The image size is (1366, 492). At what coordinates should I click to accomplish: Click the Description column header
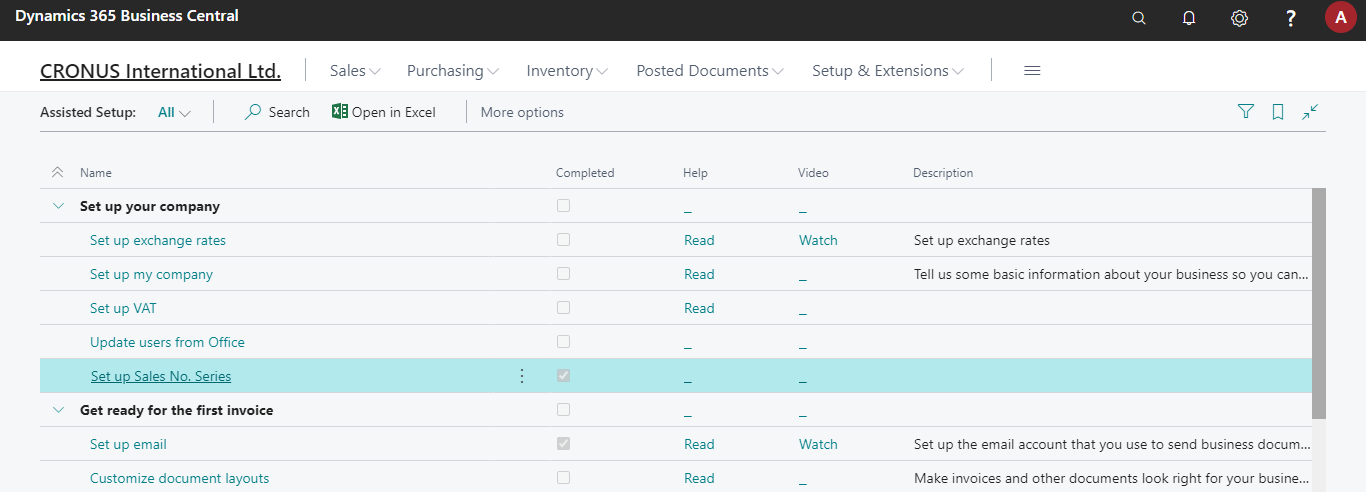pyautogui.click(x=943, y=173)
